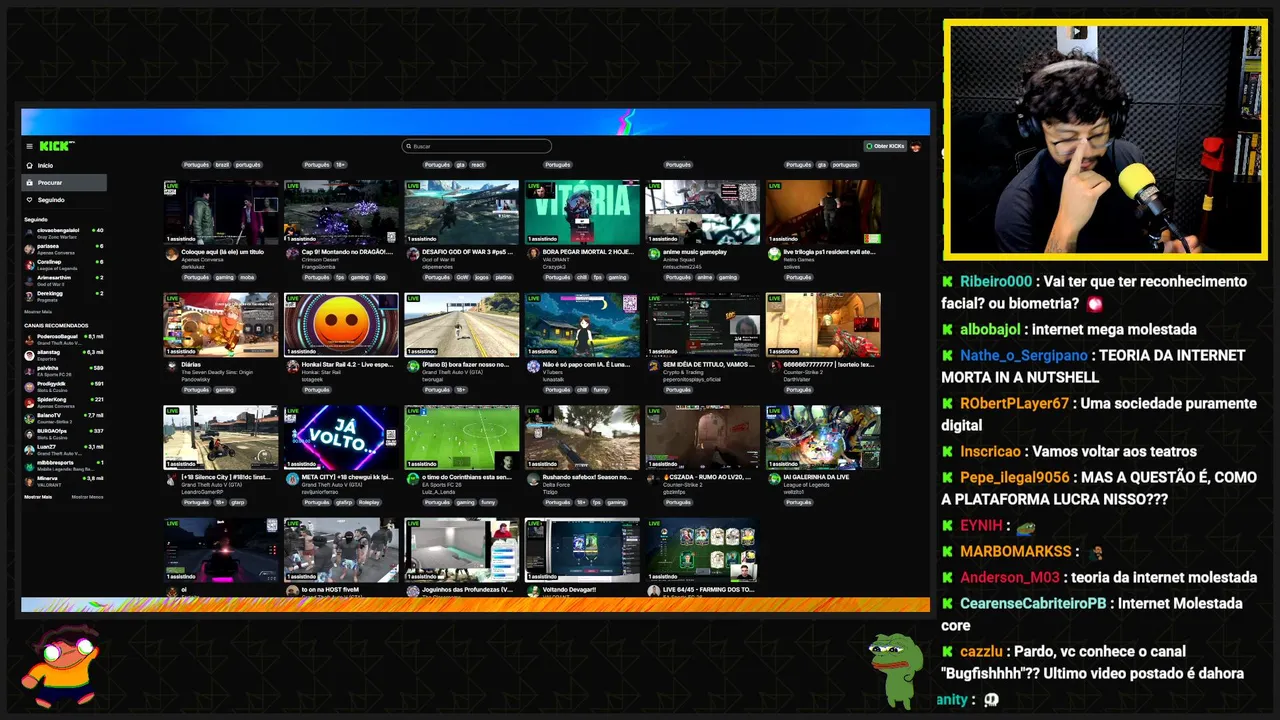Click the gtarp tag under Silence City stream
1280x720 pixels.
tap(238, 502)
